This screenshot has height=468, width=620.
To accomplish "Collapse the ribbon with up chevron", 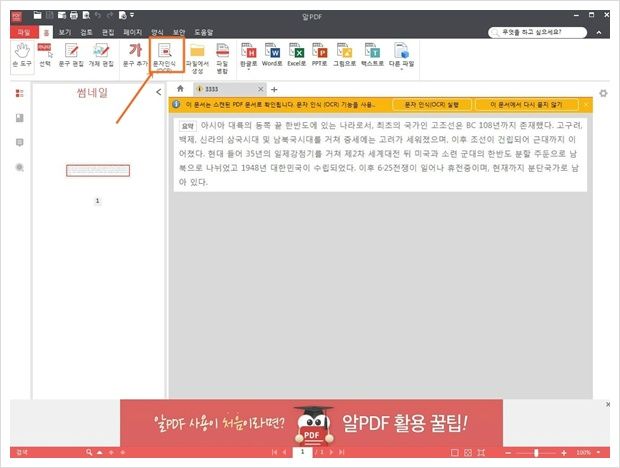I will coord(599,33).
